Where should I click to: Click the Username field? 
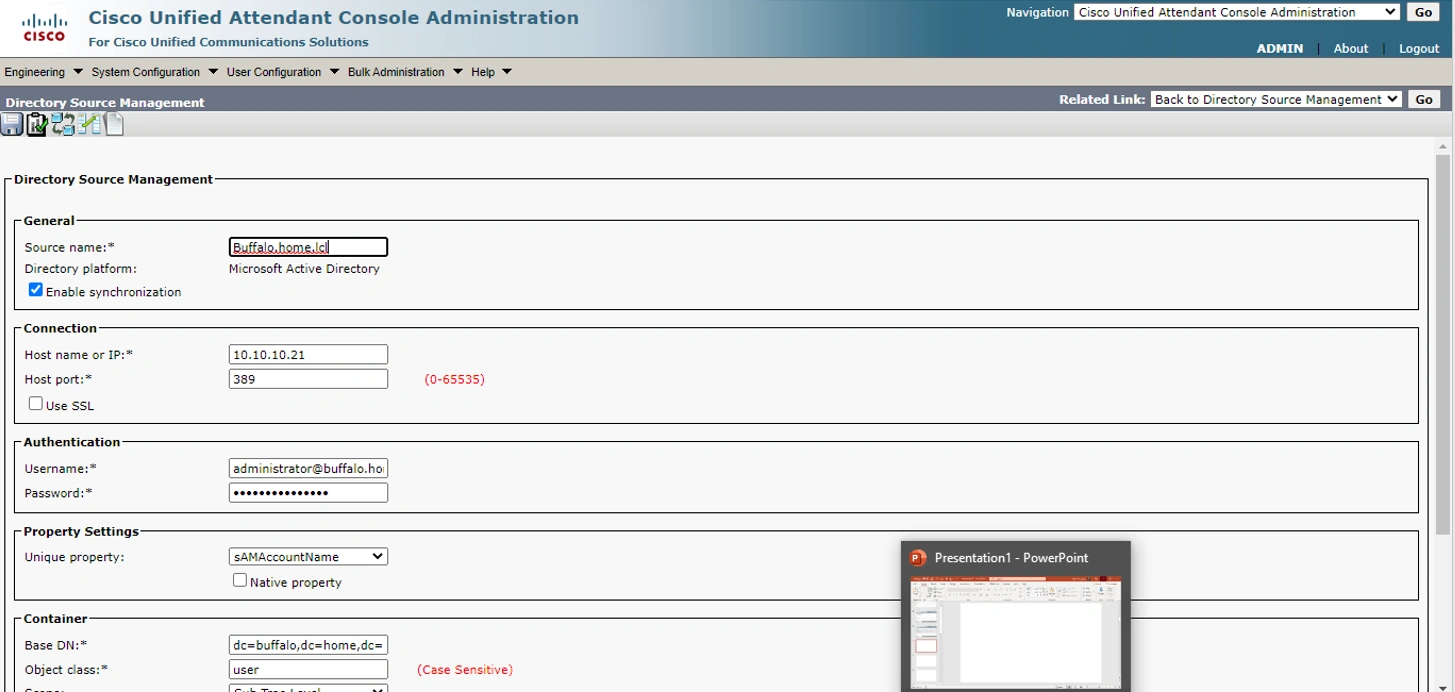(308, 468)
